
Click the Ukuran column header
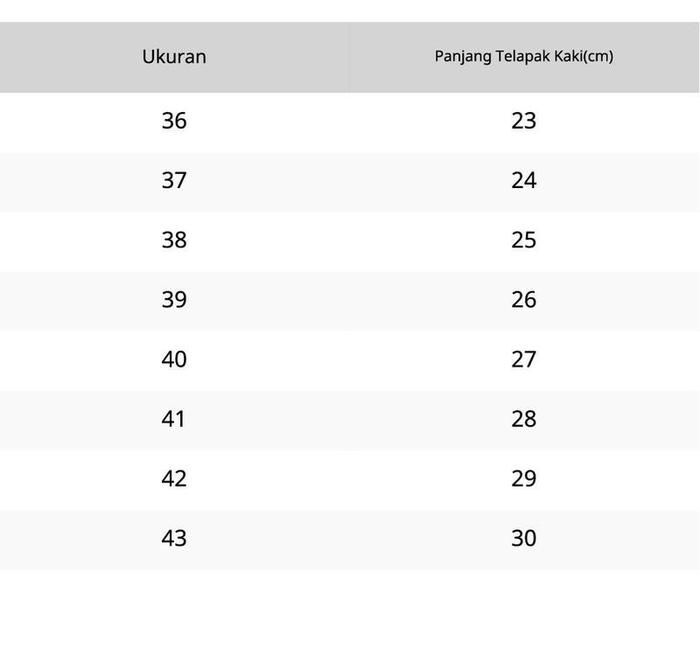[x=174, y=57]
